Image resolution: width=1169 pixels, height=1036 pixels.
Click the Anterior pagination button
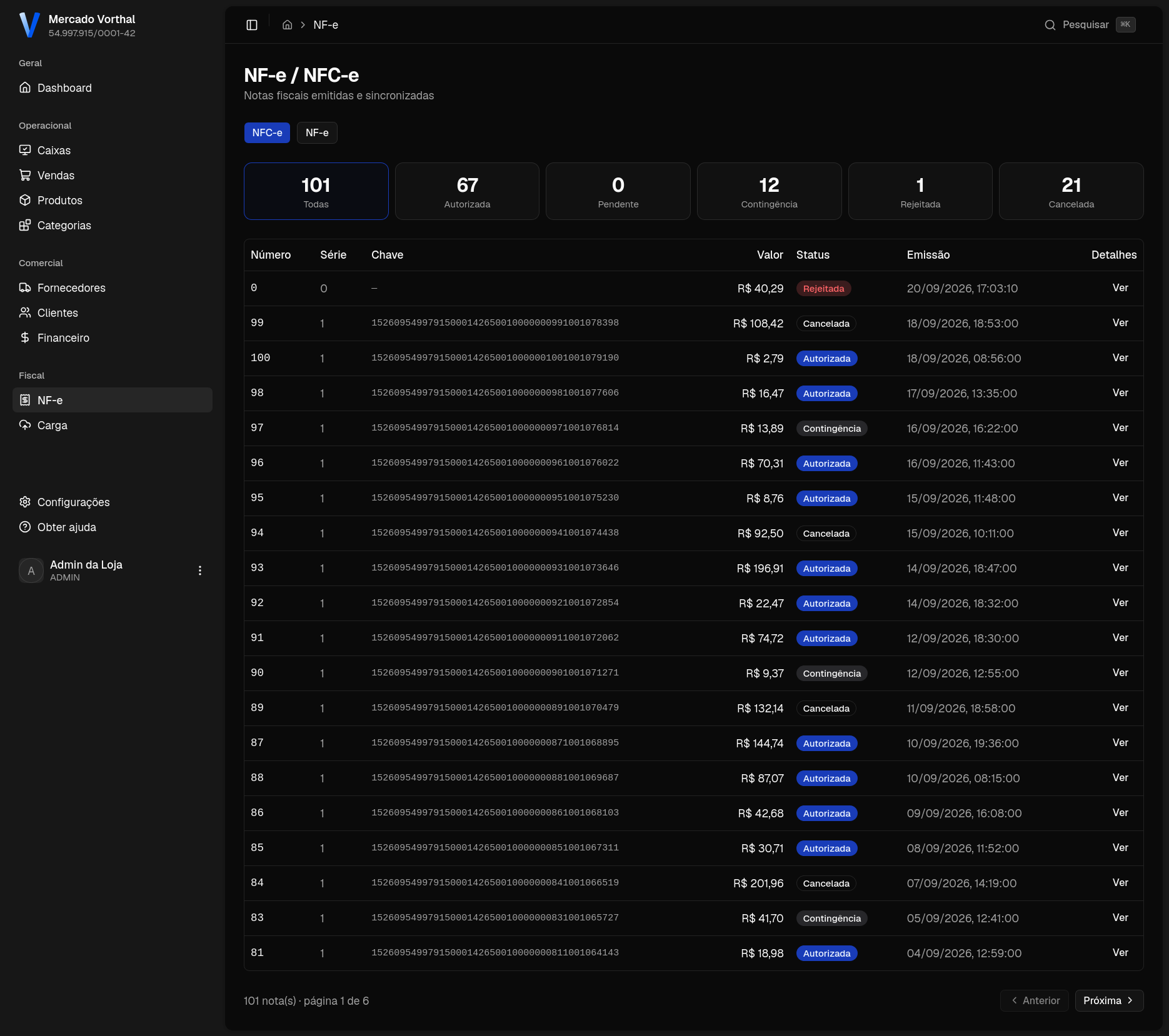[x=1035, y=1000]
